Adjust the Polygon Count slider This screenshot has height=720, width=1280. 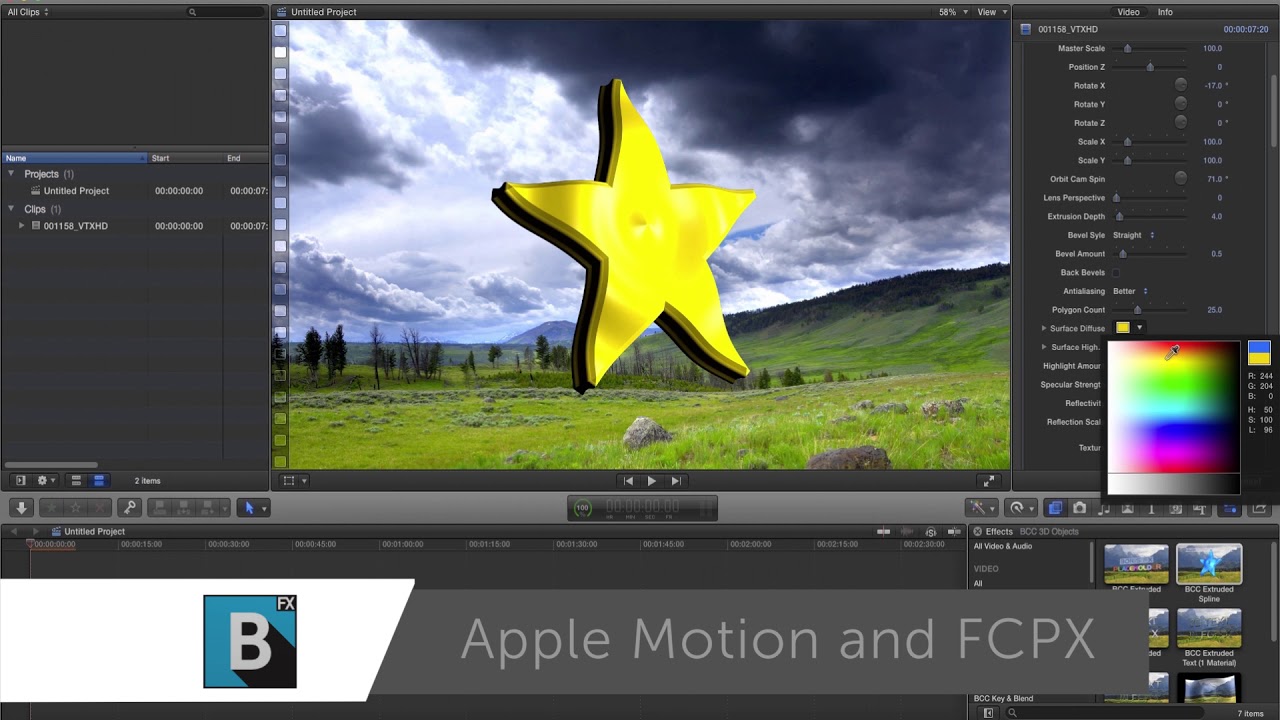1137,310
